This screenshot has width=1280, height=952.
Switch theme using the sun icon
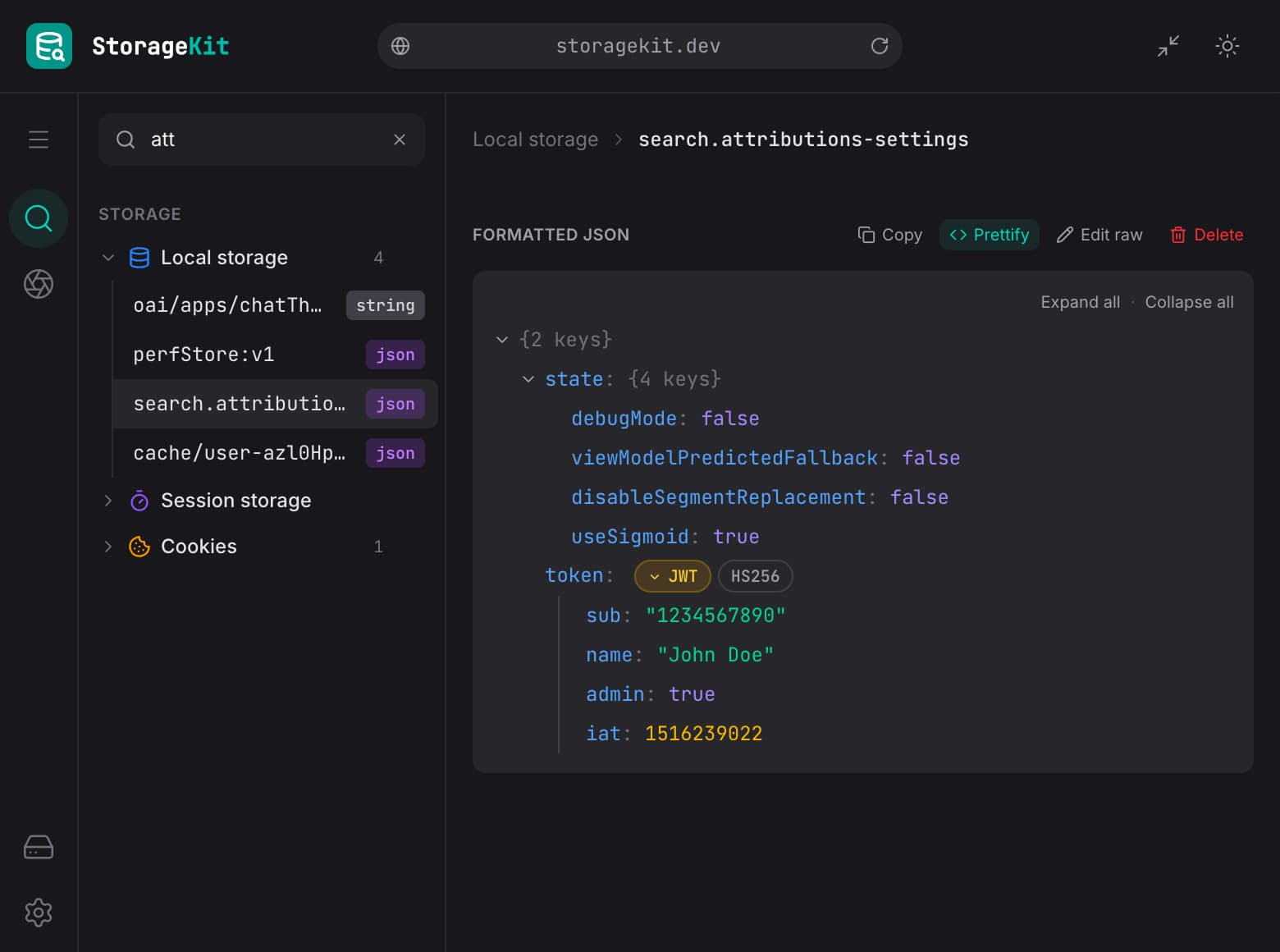point(1227,46)
